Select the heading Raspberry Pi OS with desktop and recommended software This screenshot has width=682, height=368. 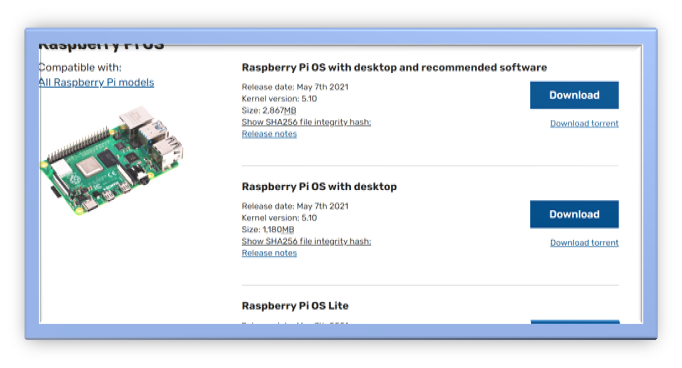pos(394,68)
